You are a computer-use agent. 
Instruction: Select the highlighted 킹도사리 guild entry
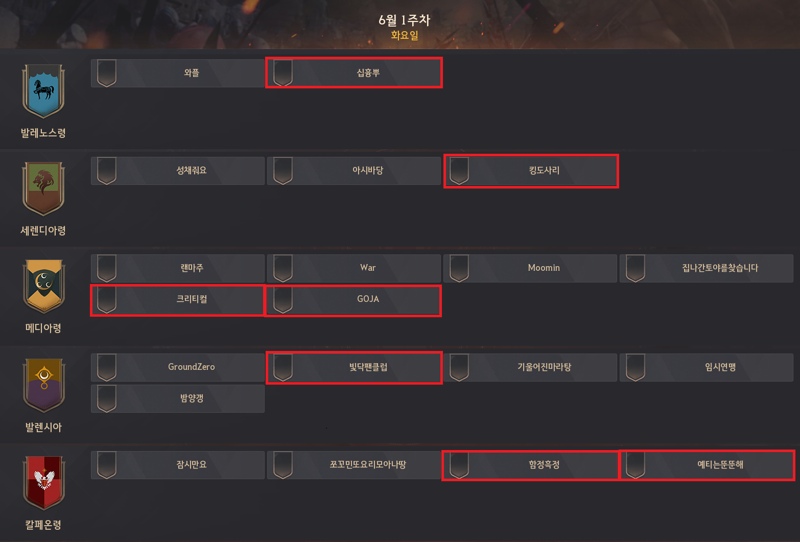(x=531, y=171)
